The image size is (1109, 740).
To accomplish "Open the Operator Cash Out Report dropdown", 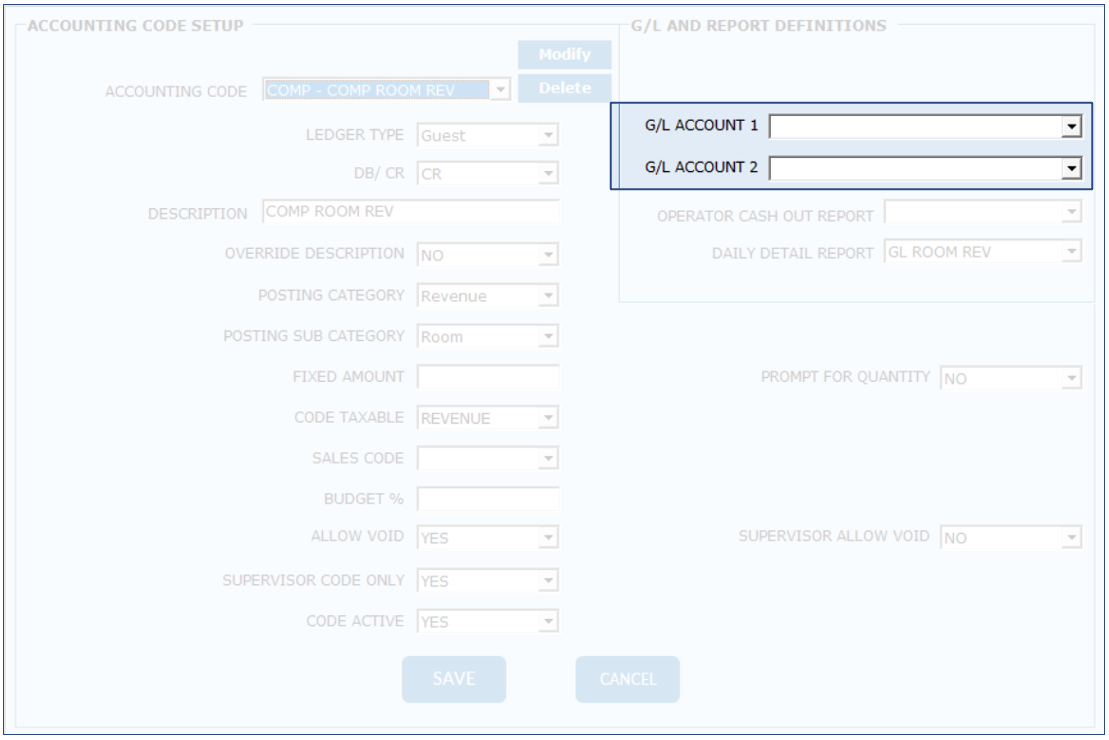I will point(1072,213).
